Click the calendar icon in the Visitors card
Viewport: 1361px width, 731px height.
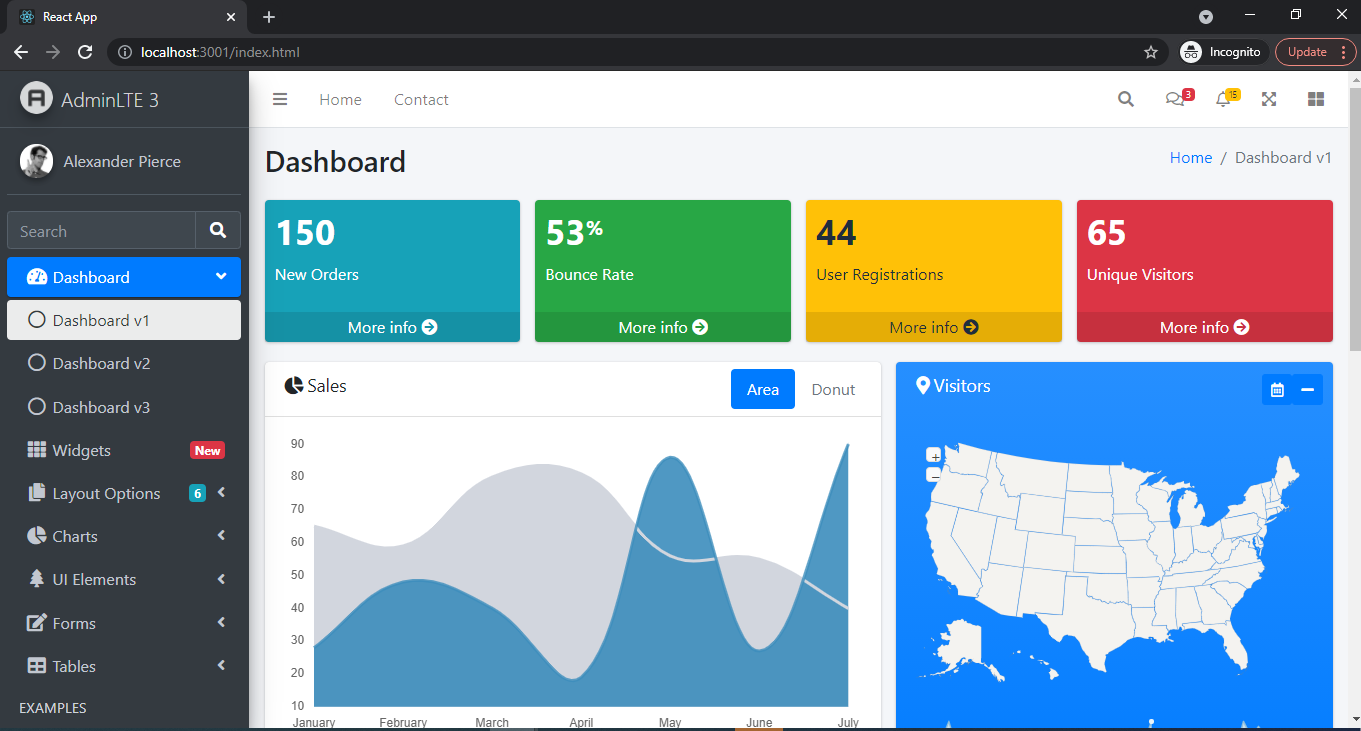coord(1277,389)
